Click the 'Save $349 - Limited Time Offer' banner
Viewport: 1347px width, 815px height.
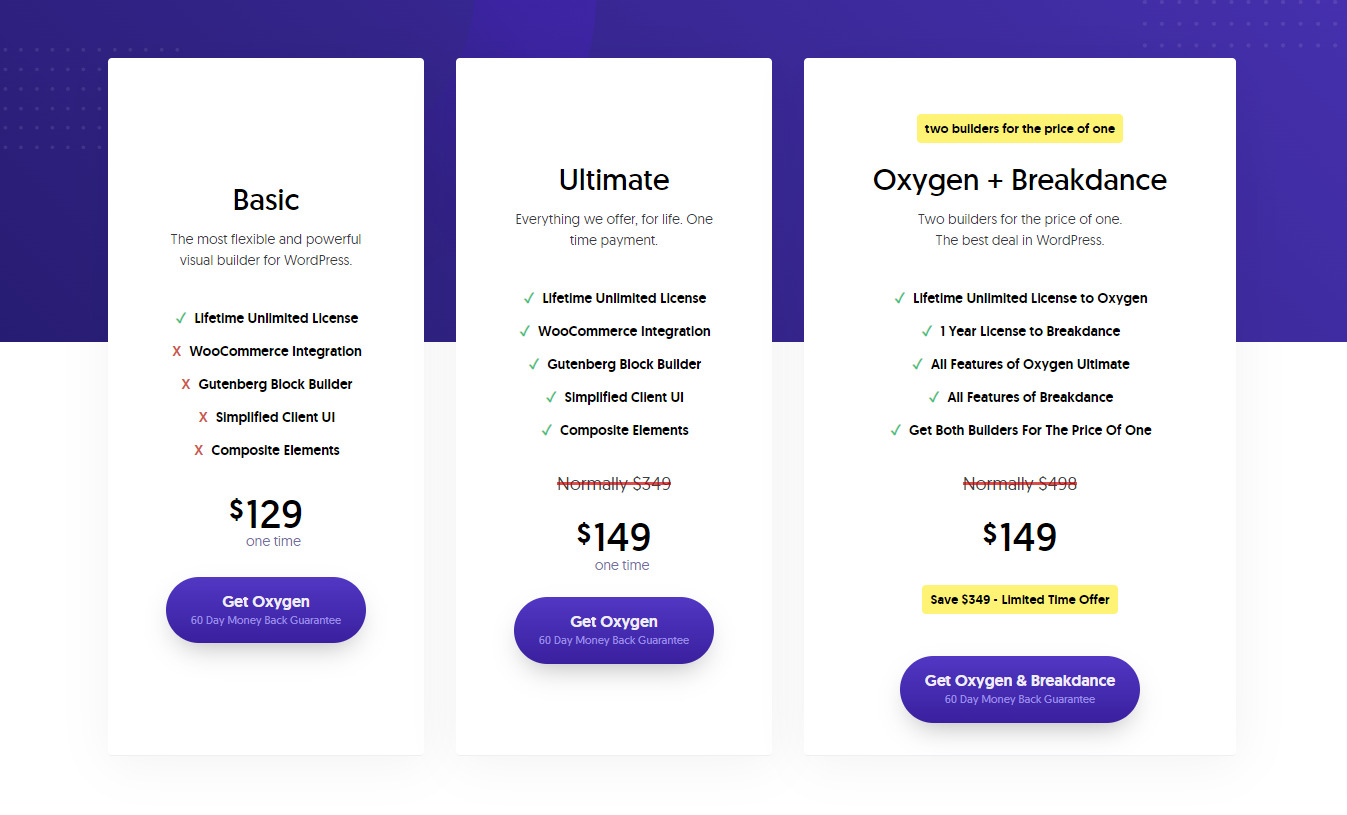tap(1019, 599)
